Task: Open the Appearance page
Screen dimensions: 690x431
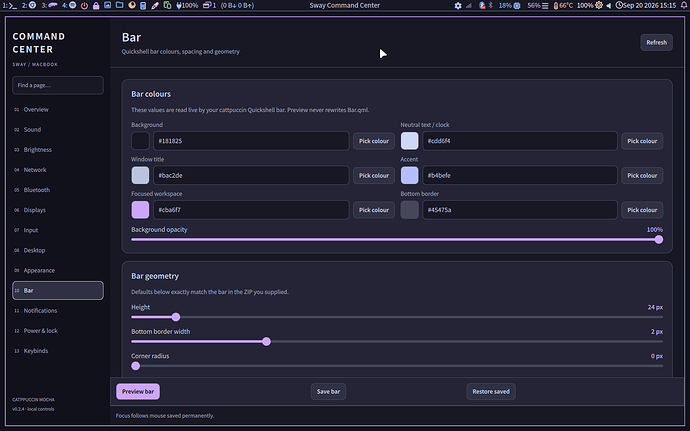Action: point(58,270)
